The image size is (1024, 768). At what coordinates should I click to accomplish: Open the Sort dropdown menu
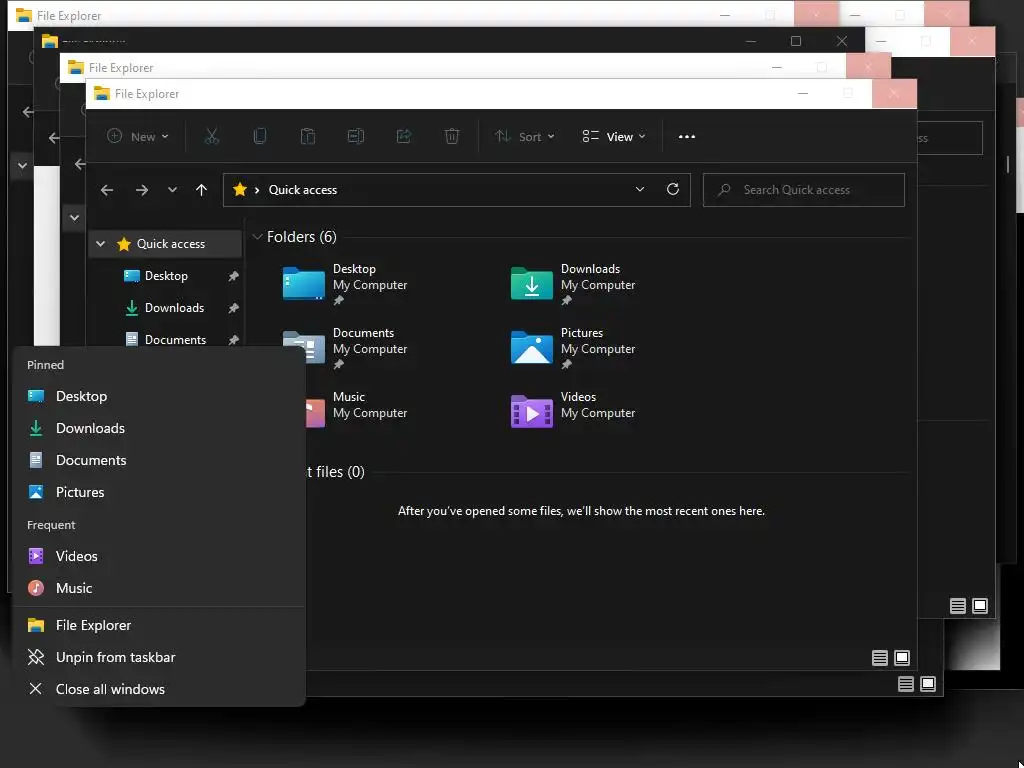[524, 136]
